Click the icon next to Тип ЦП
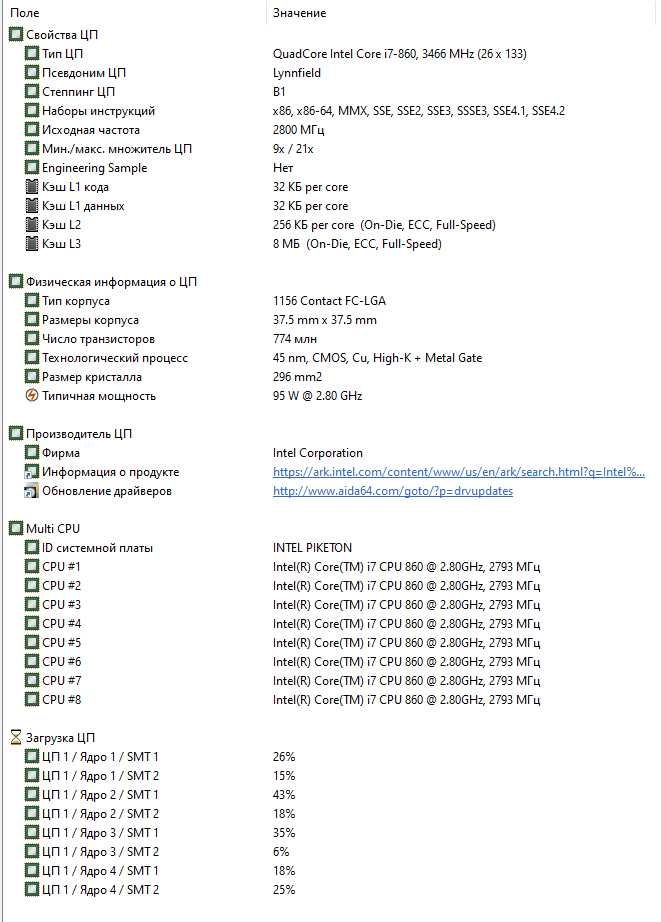This screenshot has height=922, width=661. click(32, 54)
